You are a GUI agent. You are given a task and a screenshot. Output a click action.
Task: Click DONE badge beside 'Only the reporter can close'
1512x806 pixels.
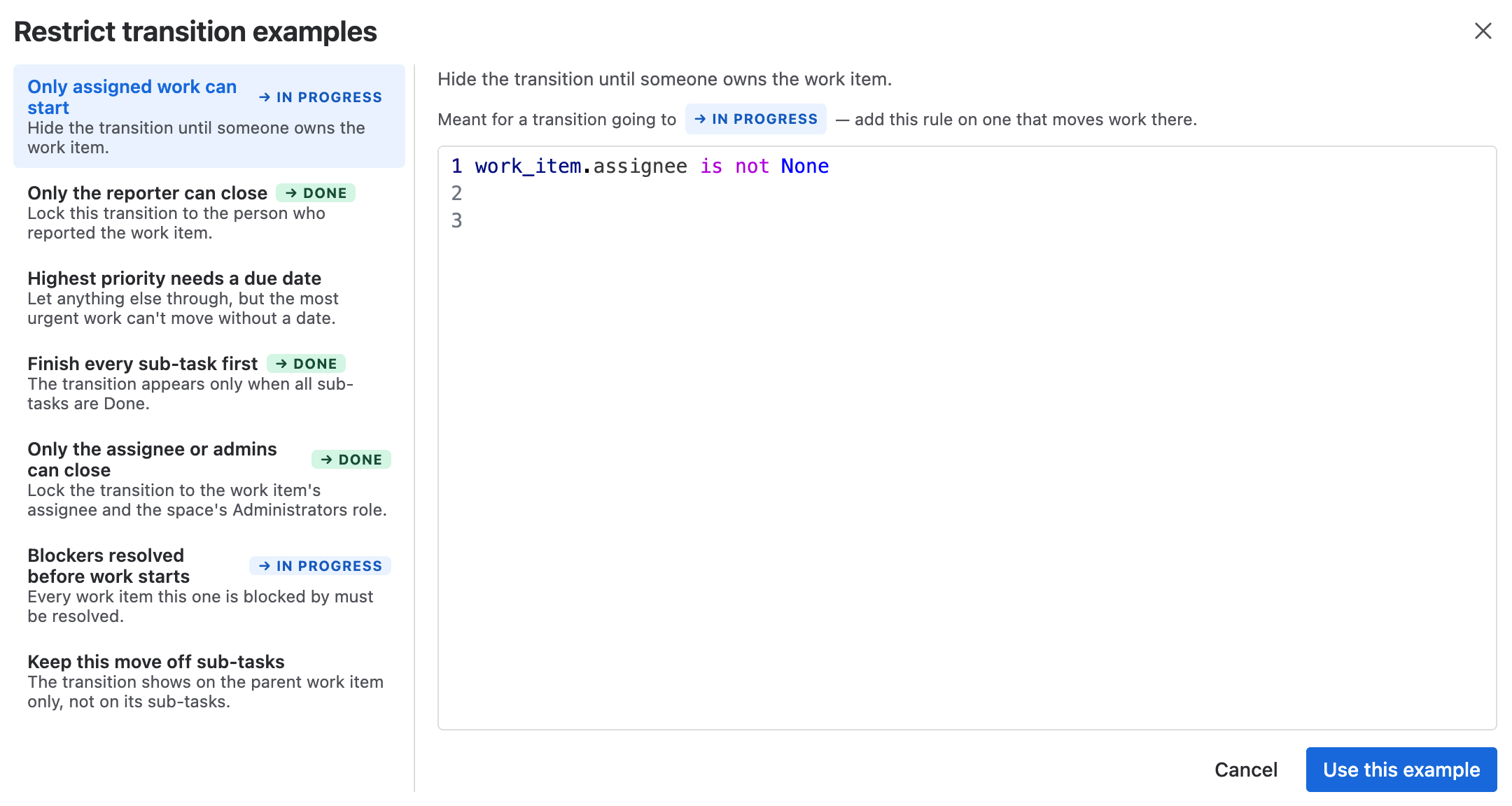(x=316, y=193)
